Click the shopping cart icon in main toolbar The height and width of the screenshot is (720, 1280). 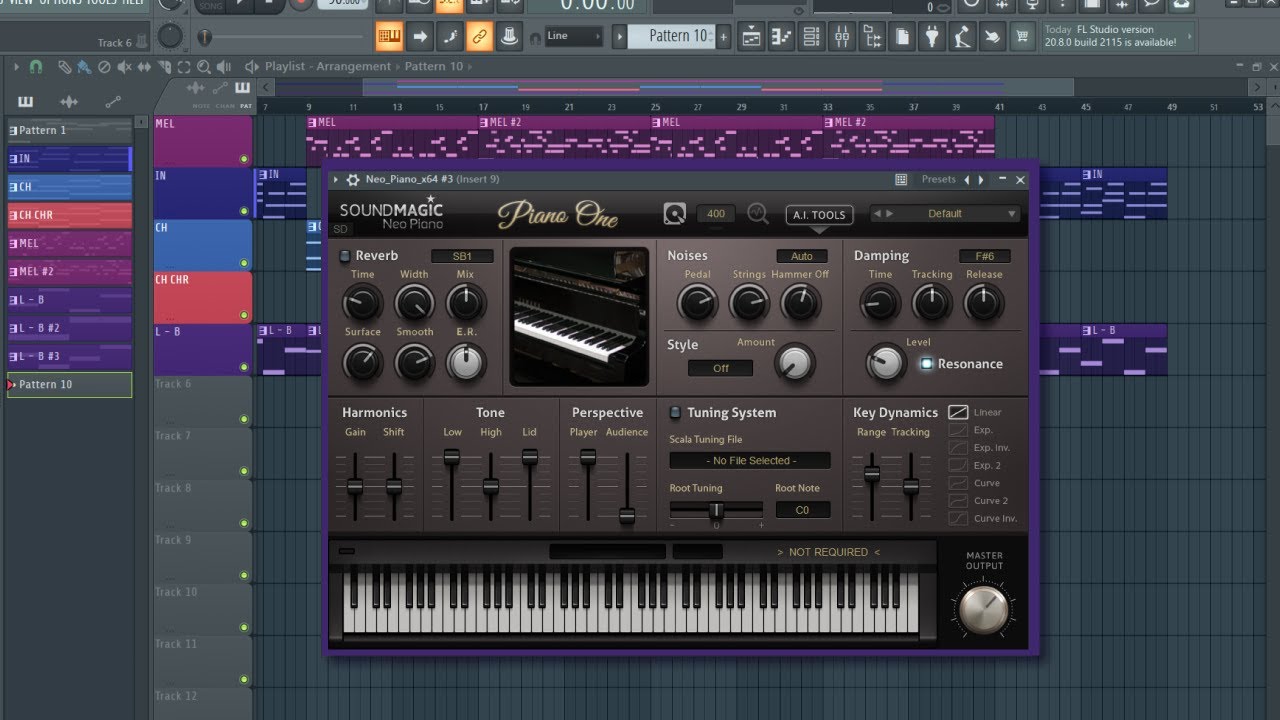click(1022, 37)
